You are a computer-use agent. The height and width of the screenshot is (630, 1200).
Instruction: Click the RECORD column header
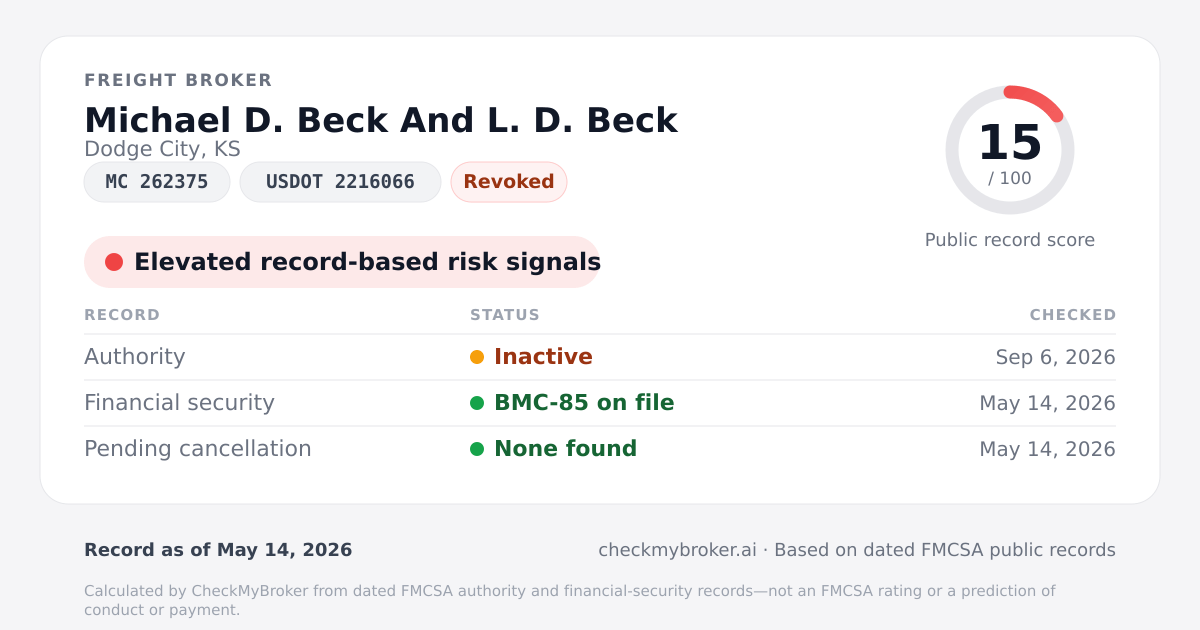[122, 315]
